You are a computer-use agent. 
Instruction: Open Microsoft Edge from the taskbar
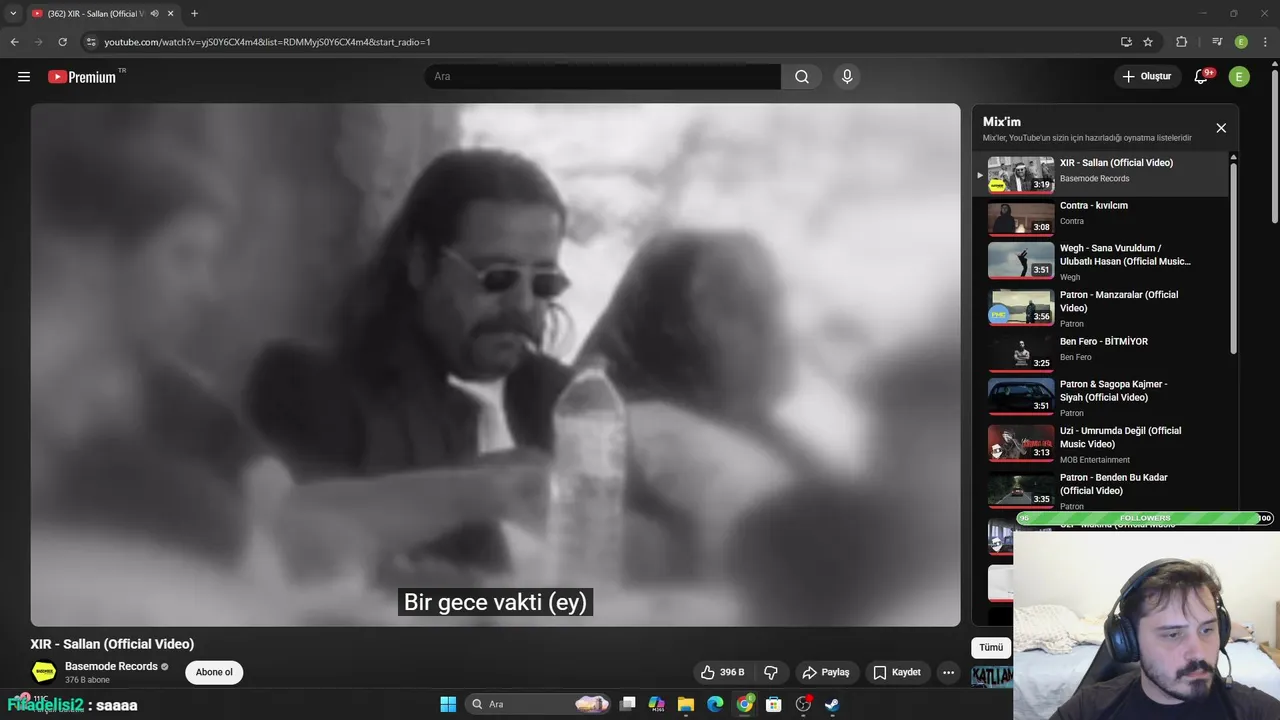[x=715, y=704]
